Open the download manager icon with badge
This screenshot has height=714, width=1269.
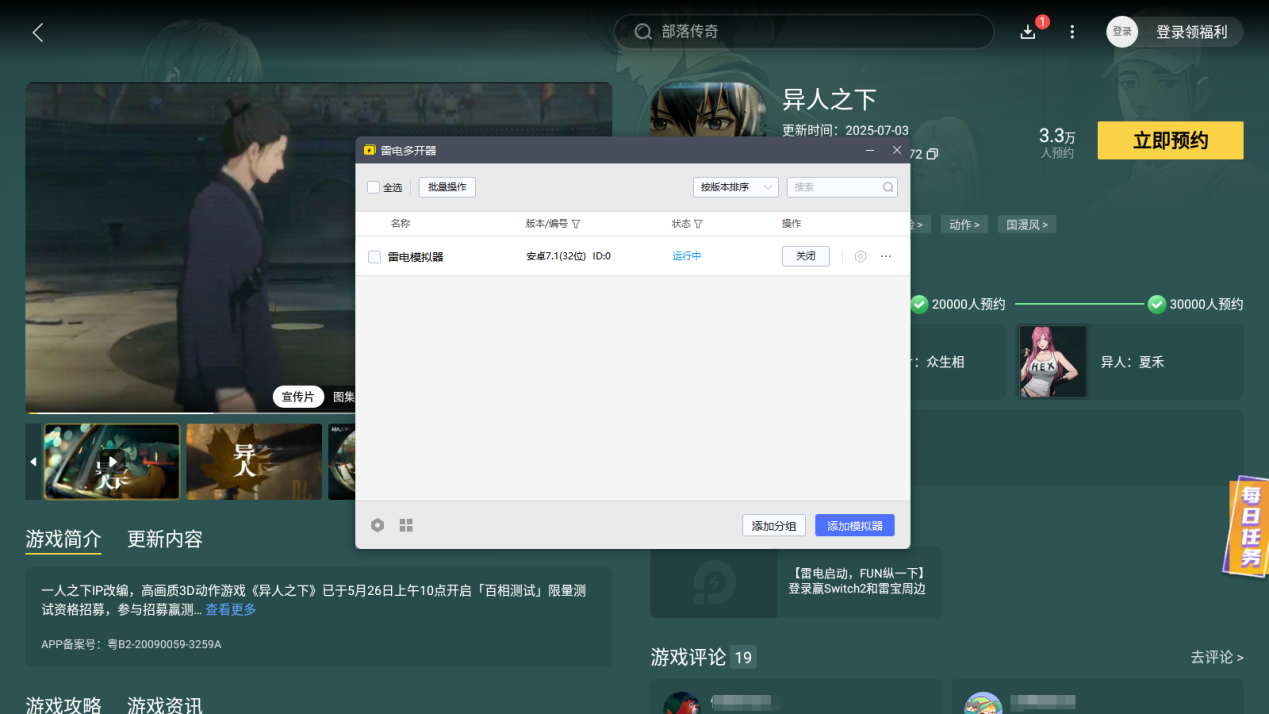1027,31
